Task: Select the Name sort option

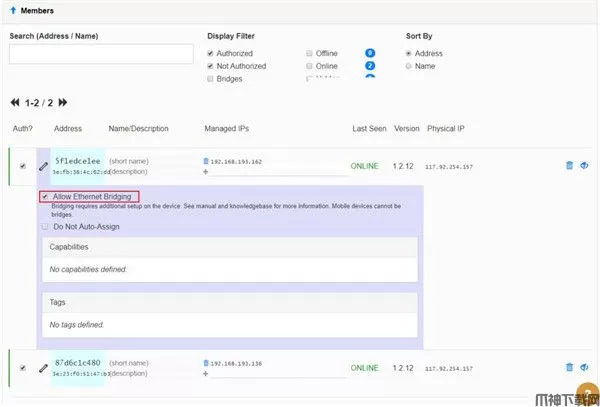Action: pos(409,66)
